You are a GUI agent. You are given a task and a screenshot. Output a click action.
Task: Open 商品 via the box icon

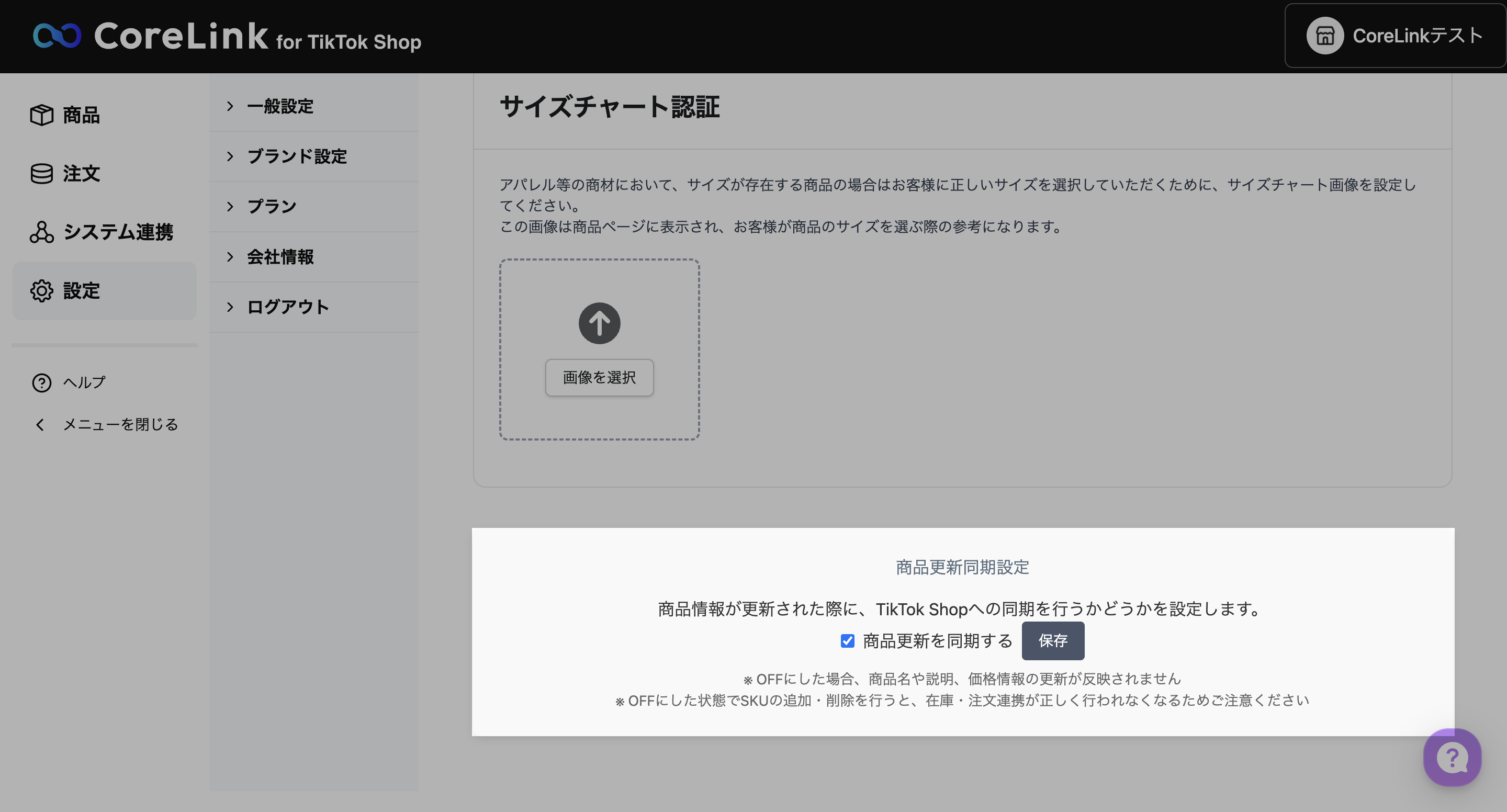[41, 115]
